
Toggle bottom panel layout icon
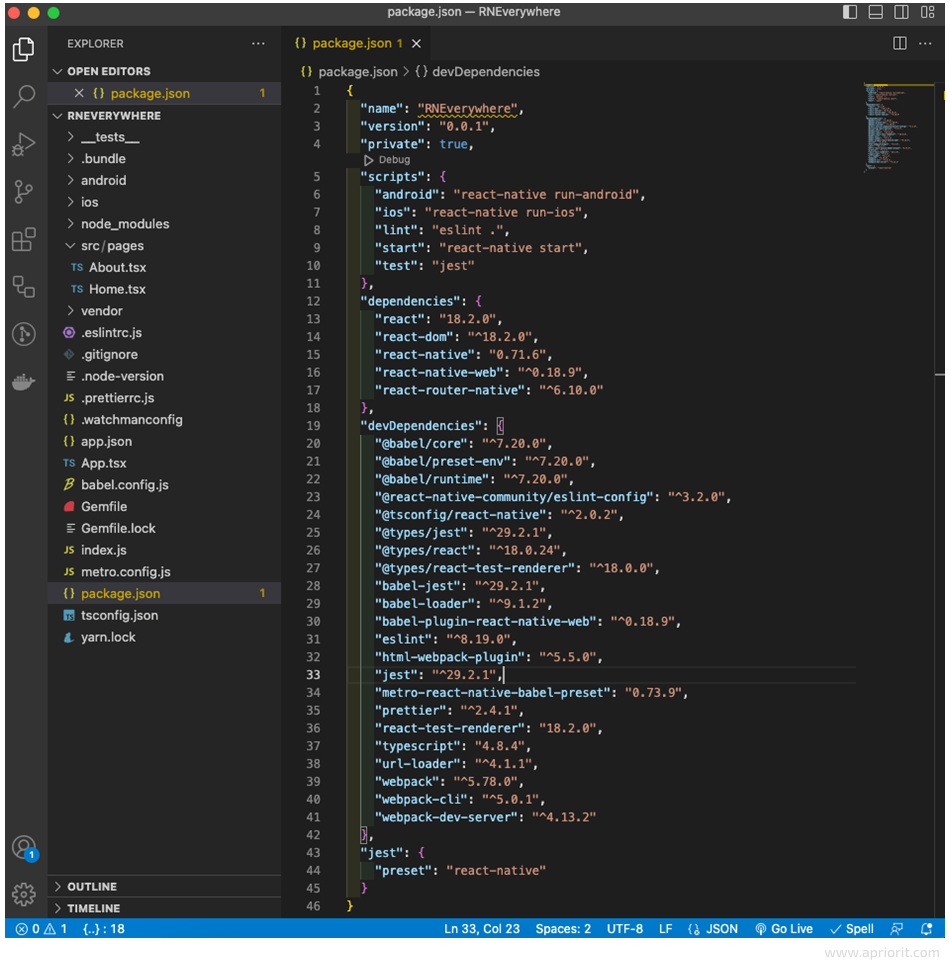click(876, 12)
